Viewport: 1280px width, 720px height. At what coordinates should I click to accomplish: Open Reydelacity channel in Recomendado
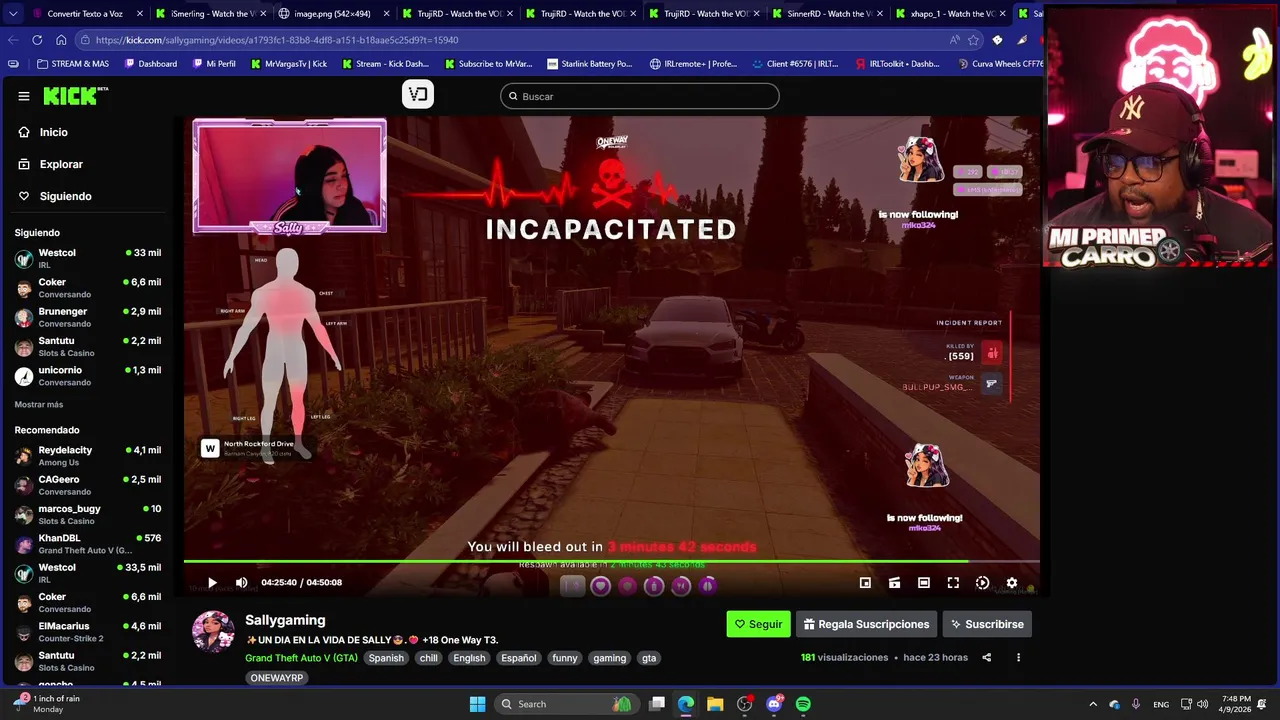coord(88,456)
